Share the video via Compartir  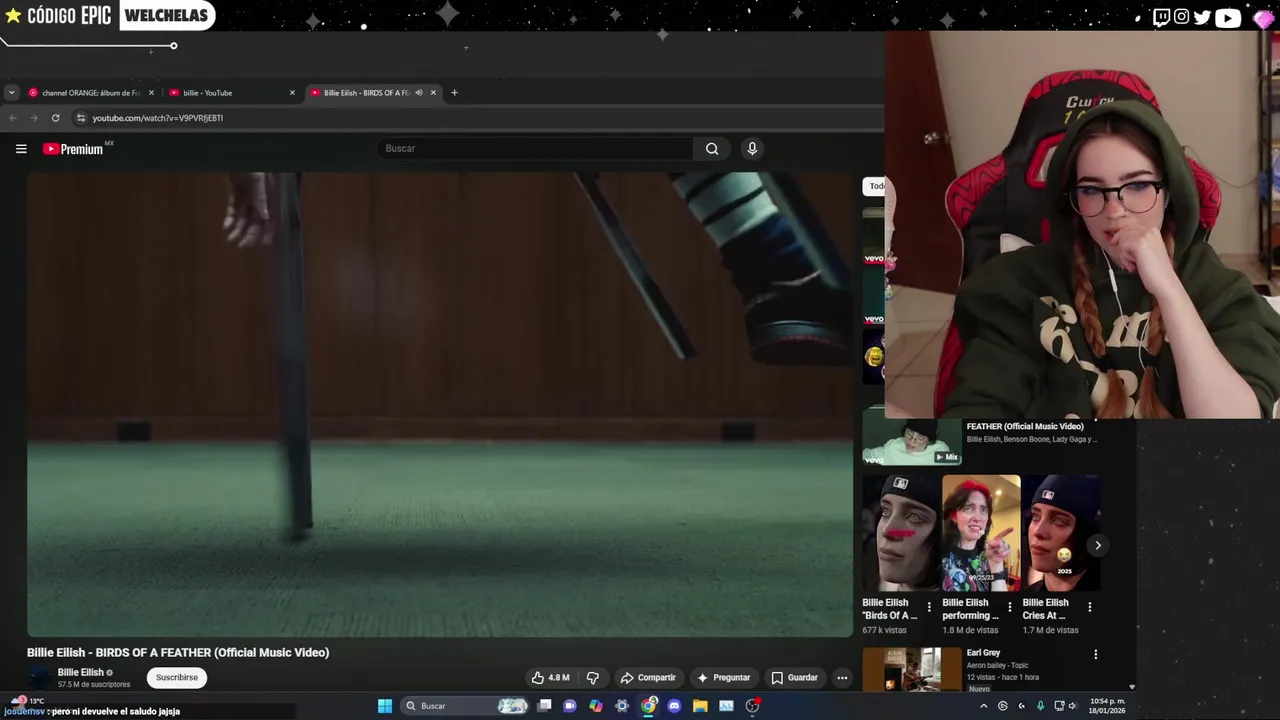click(x=648, y=678)
